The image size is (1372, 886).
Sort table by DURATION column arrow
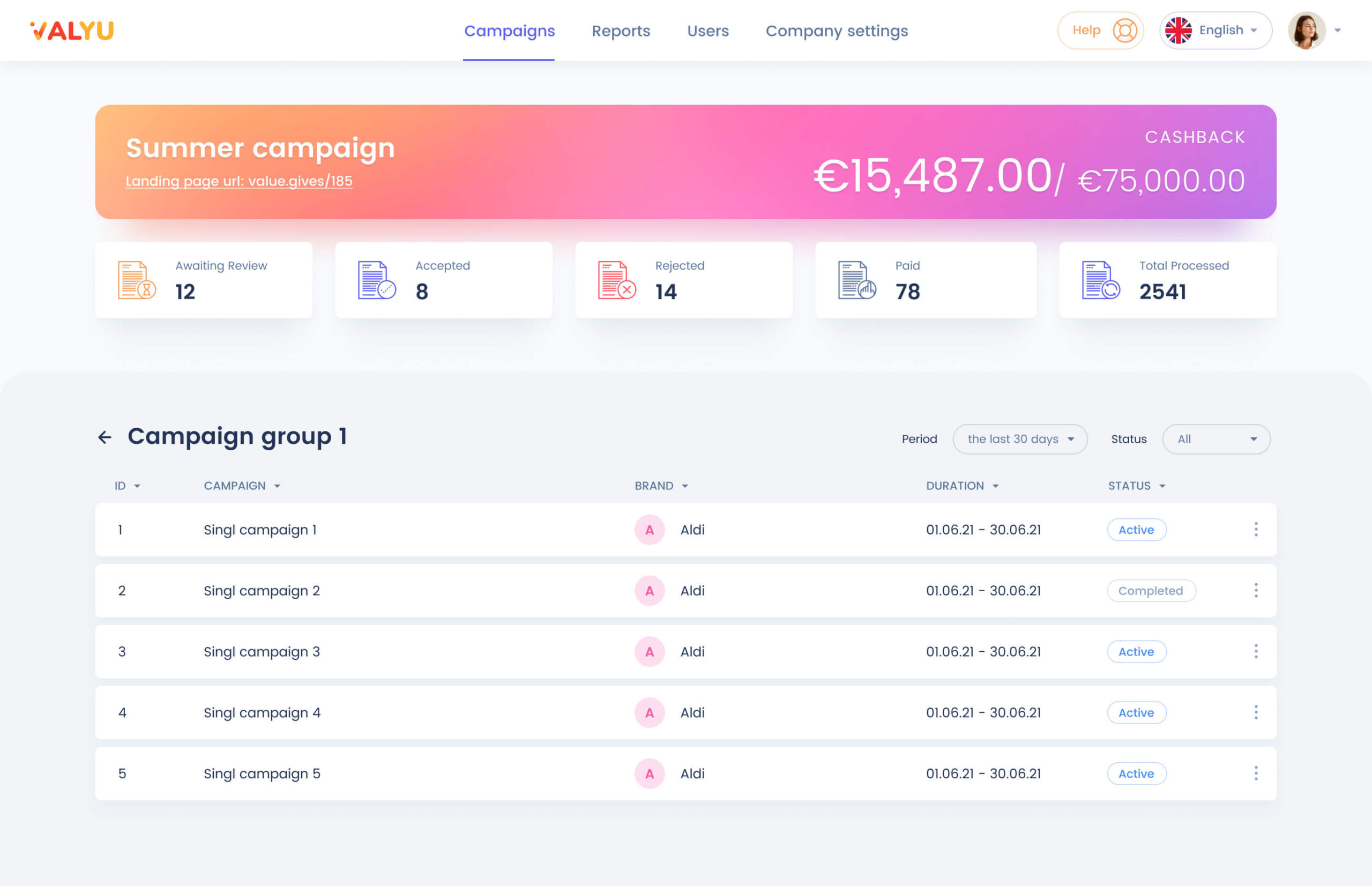996,486
